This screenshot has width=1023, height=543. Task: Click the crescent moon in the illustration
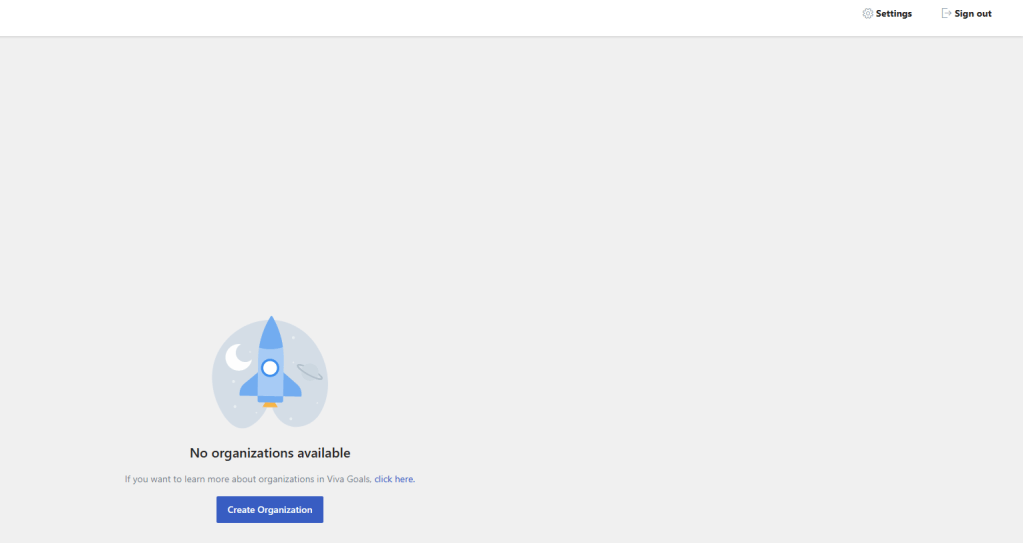237,357
